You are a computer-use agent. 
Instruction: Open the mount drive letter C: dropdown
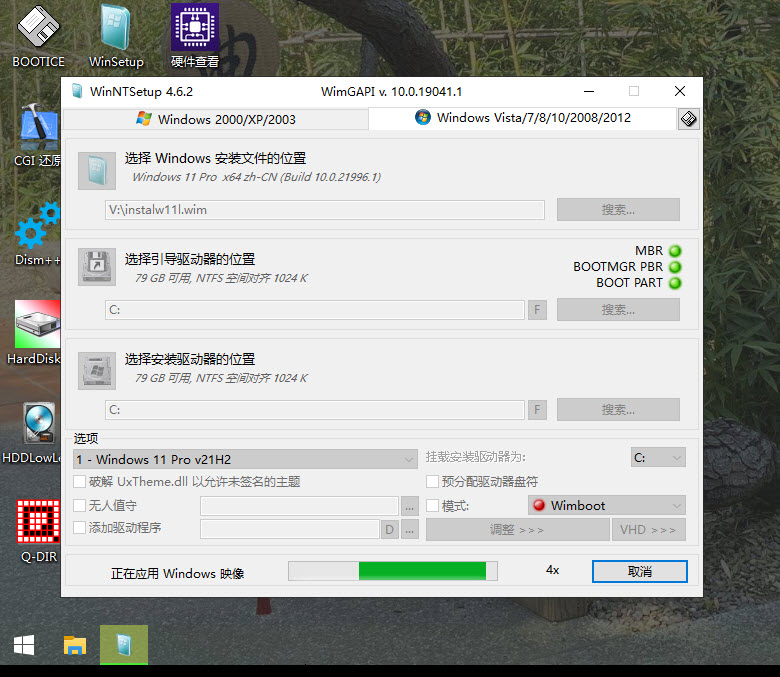658,458
